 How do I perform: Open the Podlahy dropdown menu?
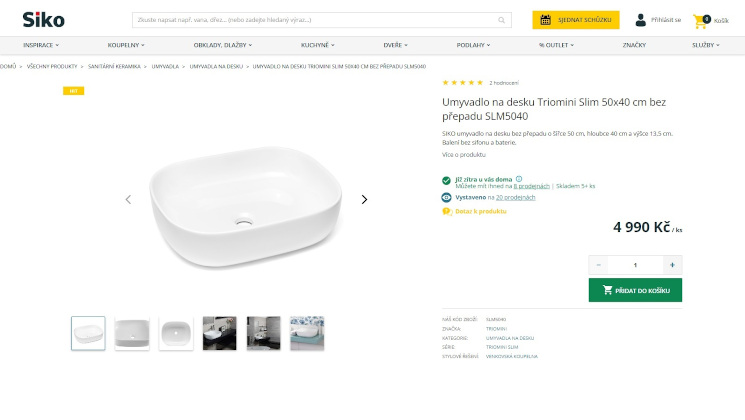point(472,45)
